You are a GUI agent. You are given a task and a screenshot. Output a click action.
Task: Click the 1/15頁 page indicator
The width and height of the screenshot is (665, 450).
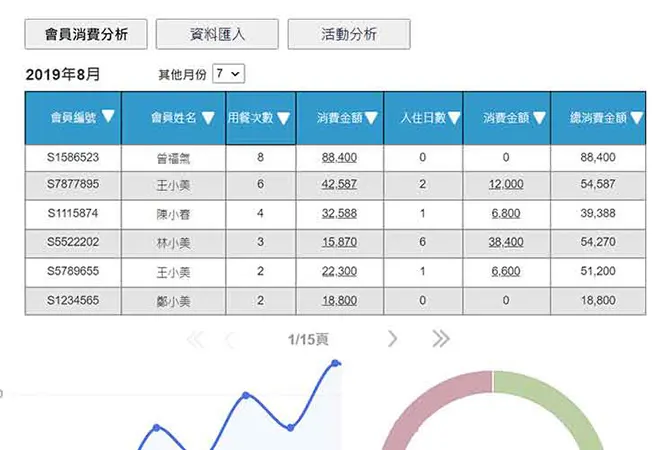coord(308,339)
